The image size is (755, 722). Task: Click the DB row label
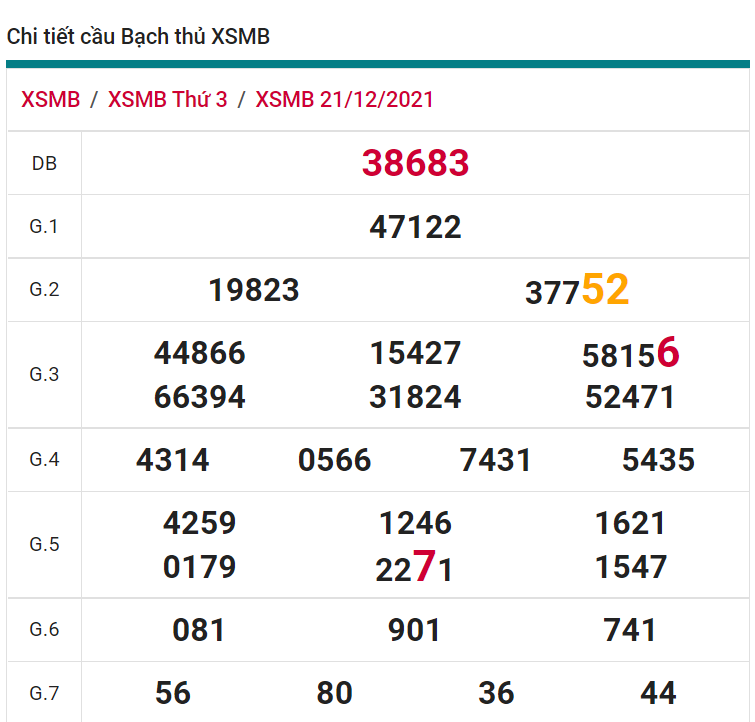pyautogui.click(x=44, y=163)
